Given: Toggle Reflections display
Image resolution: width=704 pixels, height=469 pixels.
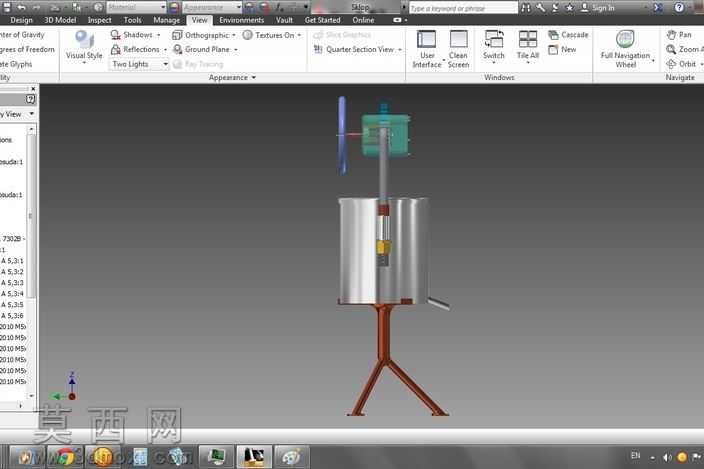Looking at the screenshot, I should 135,49.
